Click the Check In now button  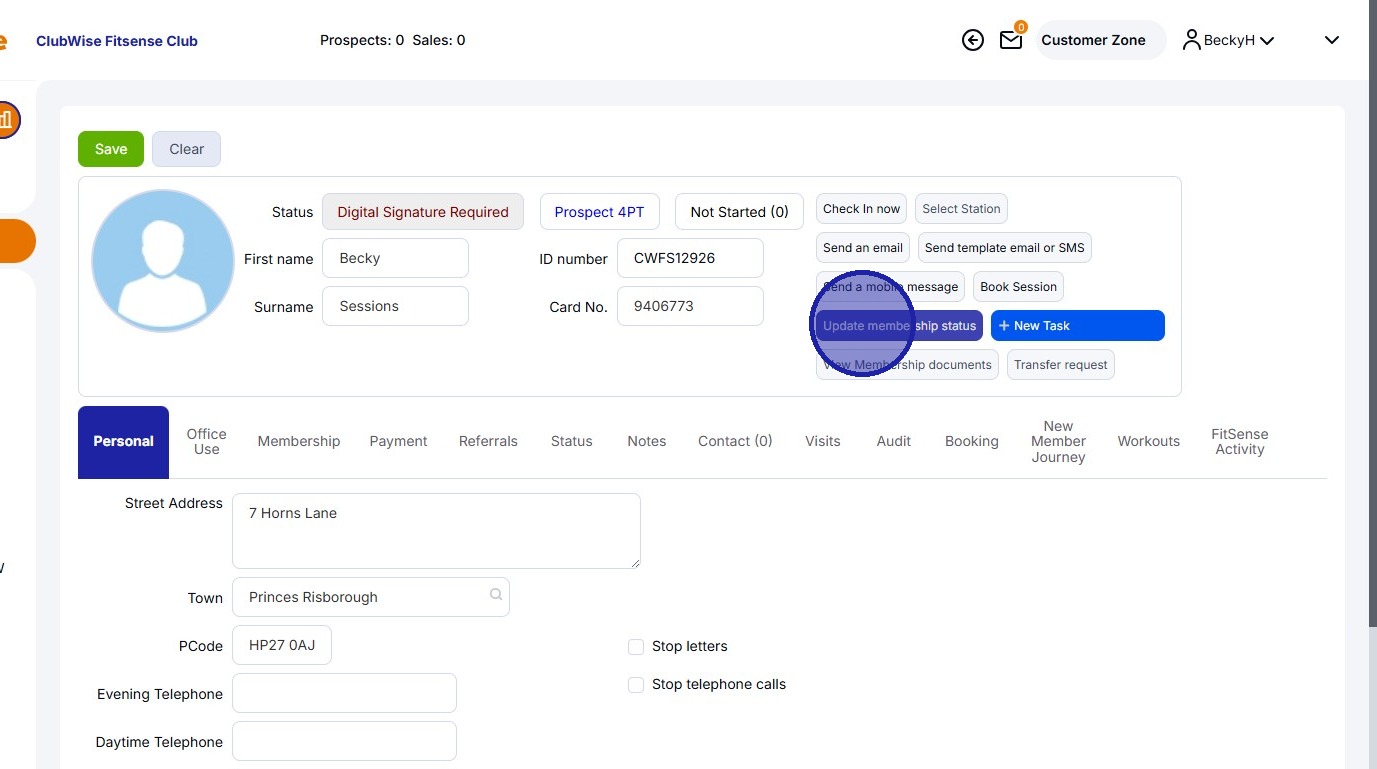860,208
